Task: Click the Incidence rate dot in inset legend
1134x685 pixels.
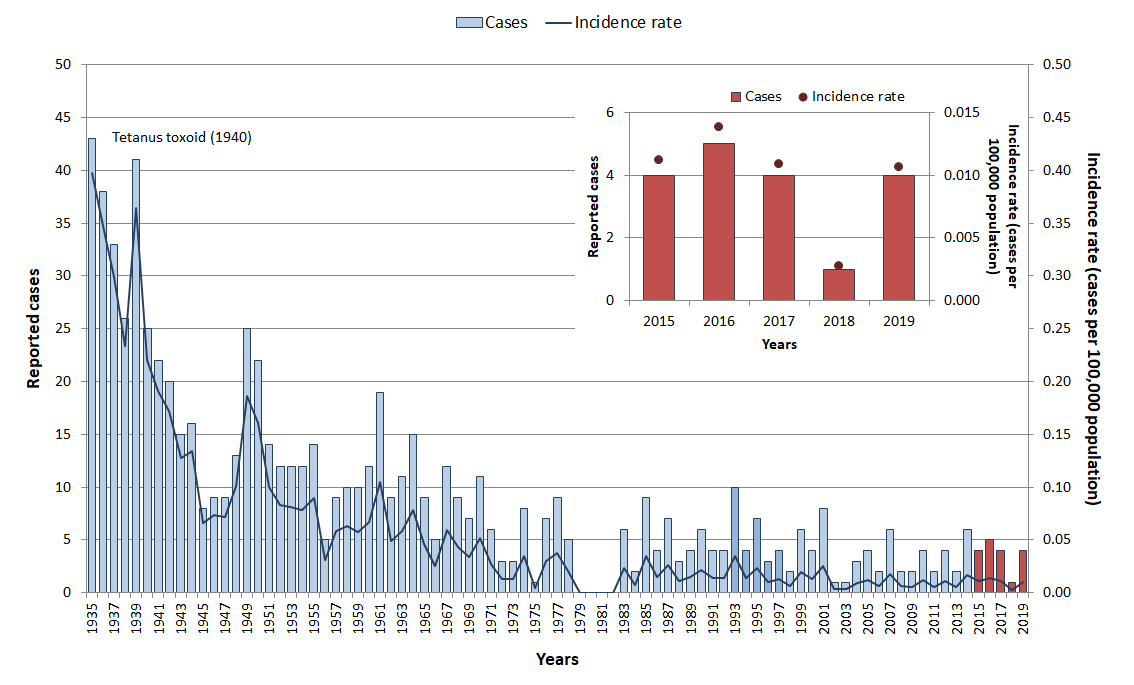Action: click(802, 97)
